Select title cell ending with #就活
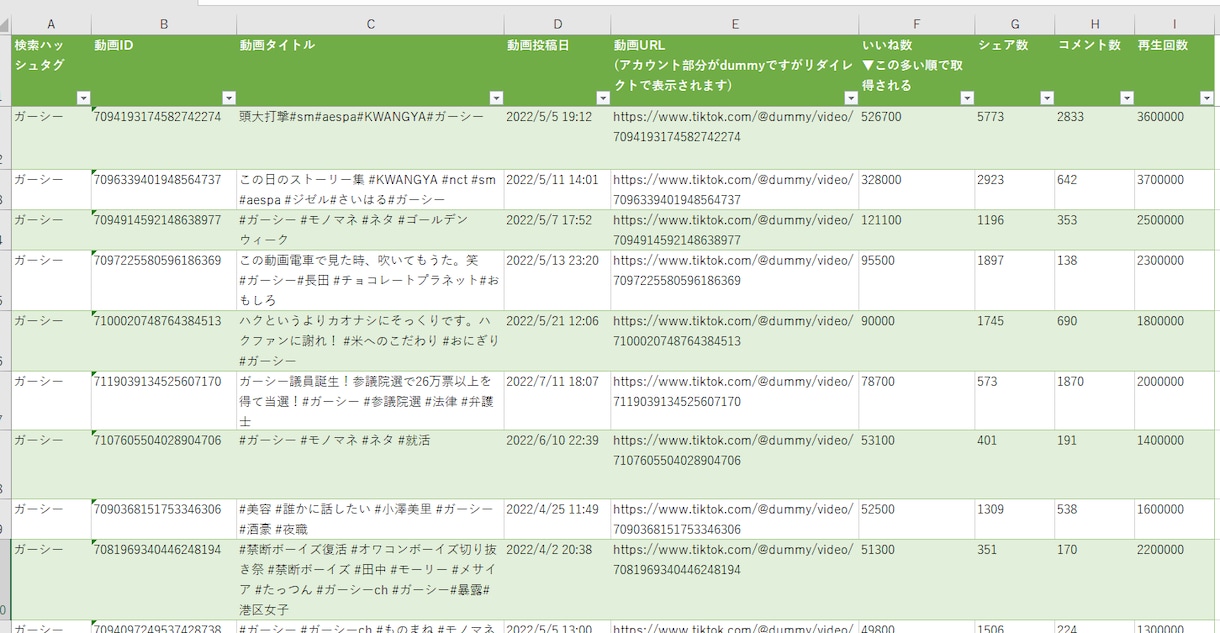This screenshot has height=633, width=1220. [371, 465]
